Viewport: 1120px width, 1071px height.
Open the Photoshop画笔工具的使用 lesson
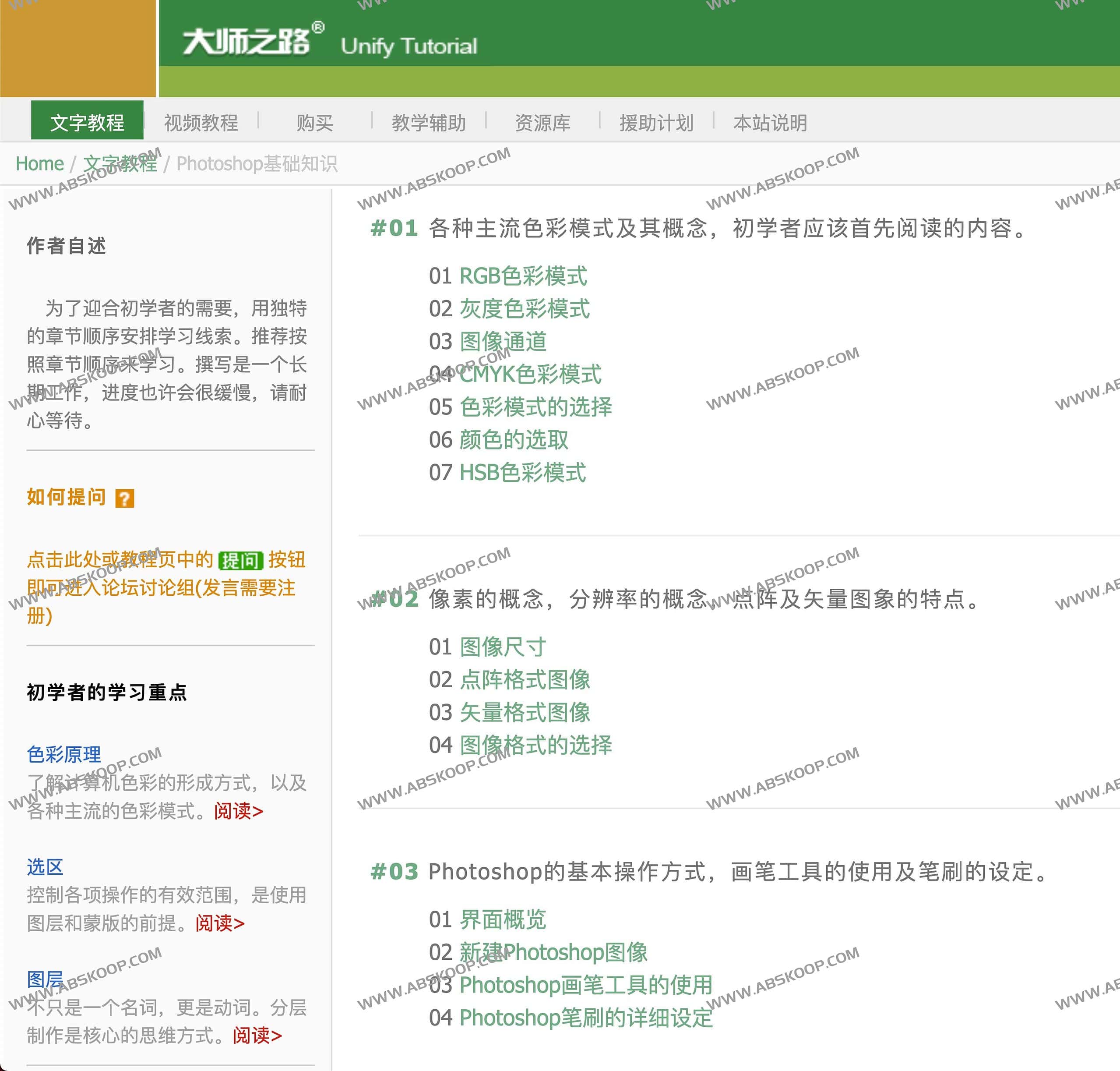tap(586, 986)
